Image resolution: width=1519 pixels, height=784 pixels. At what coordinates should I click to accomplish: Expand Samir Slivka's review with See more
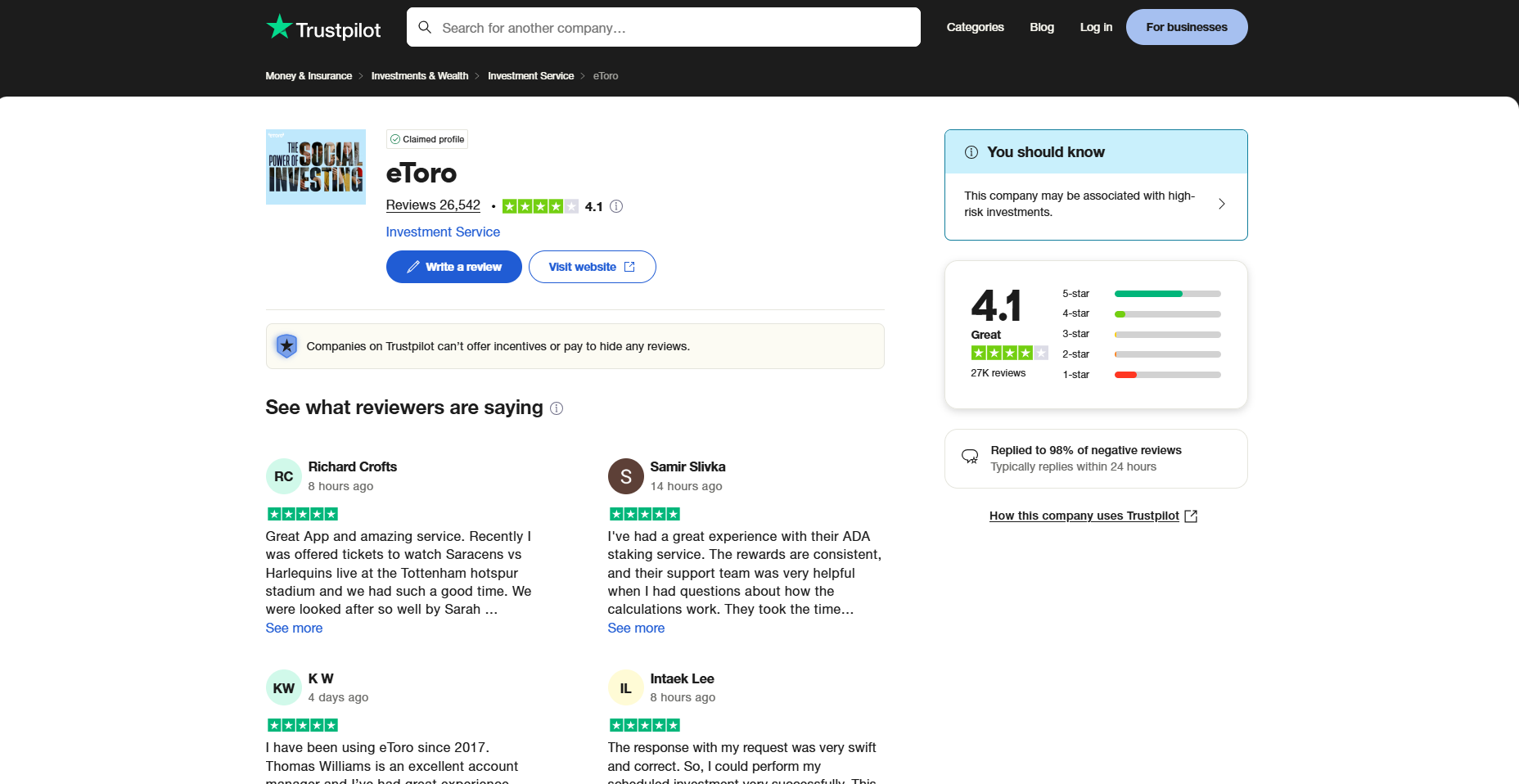[636, 629]
